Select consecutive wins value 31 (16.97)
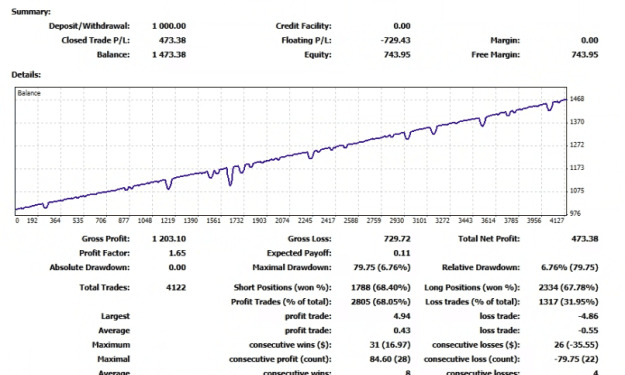This screenshot has width=625, height=375. (x=389, y=345)
